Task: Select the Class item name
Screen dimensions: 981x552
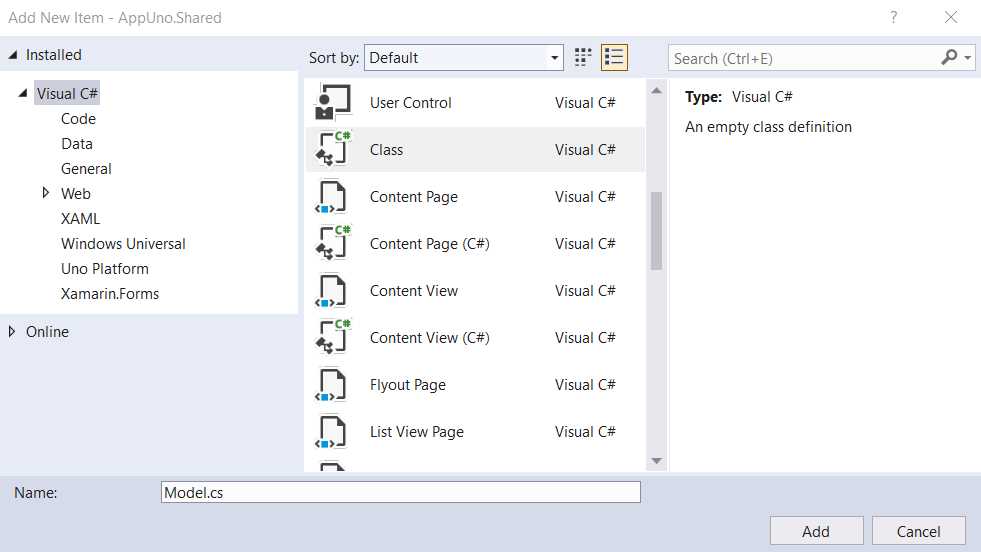Action: pos(386,150)
